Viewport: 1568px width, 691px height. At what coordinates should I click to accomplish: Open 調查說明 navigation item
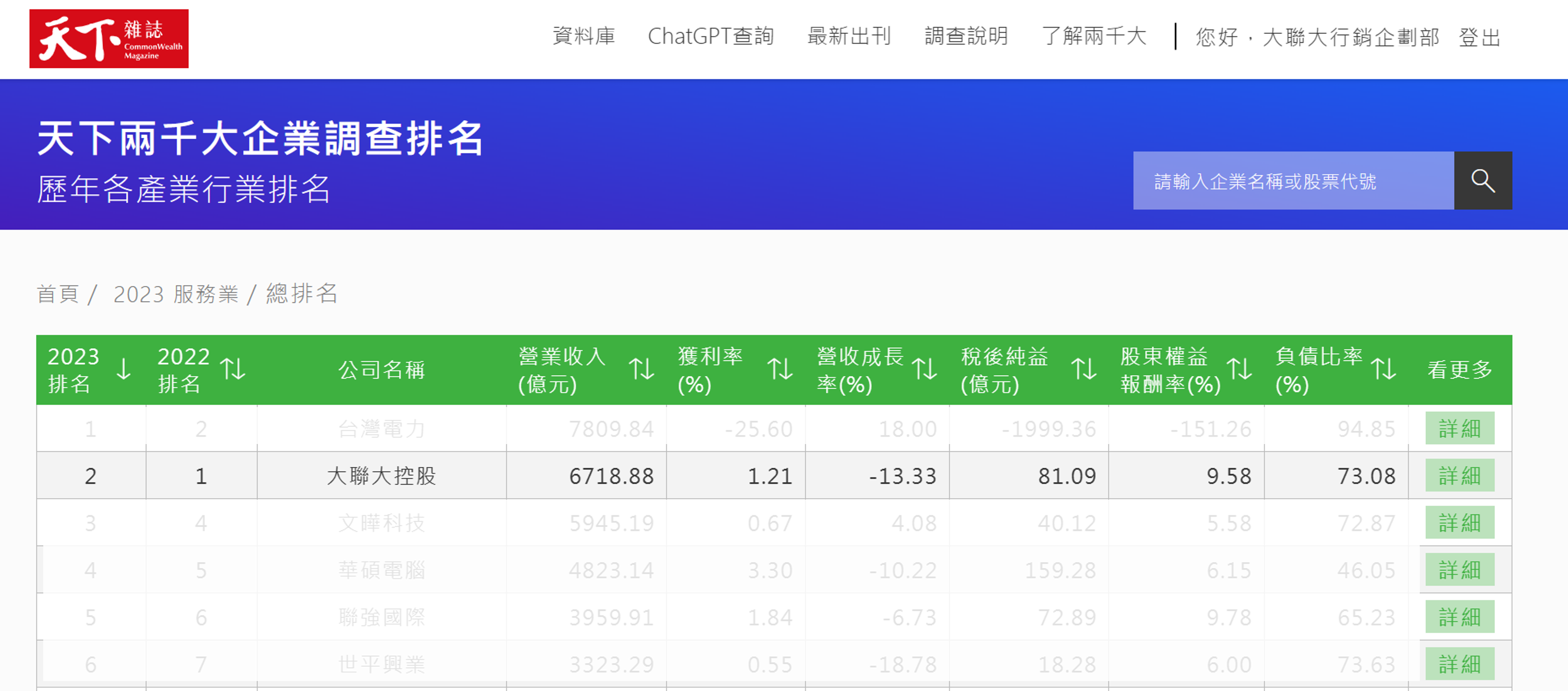[x=966, y=37]
